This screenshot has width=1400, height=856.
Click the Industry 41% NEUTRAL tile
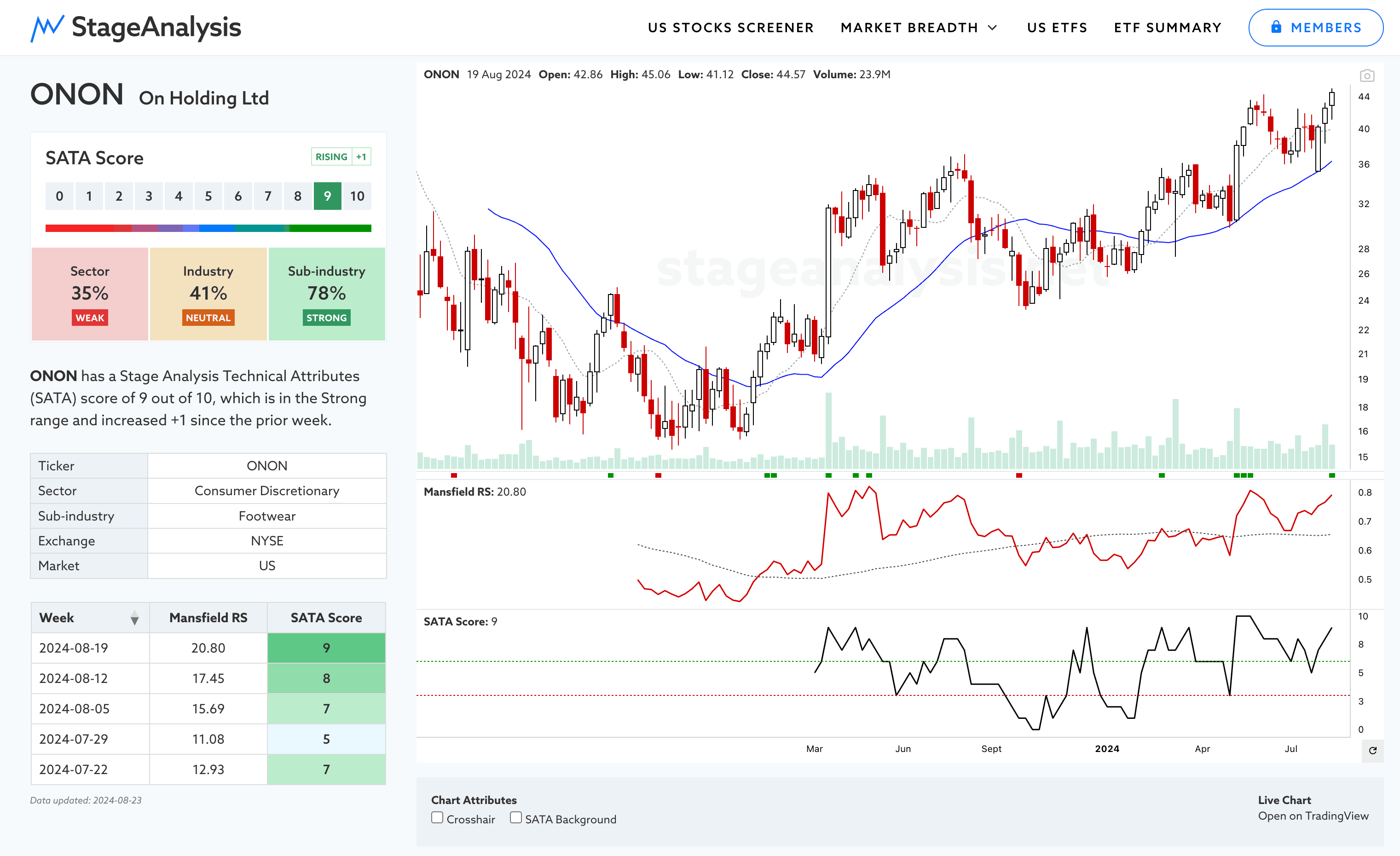pyautogui.click(x=208, y=294)
